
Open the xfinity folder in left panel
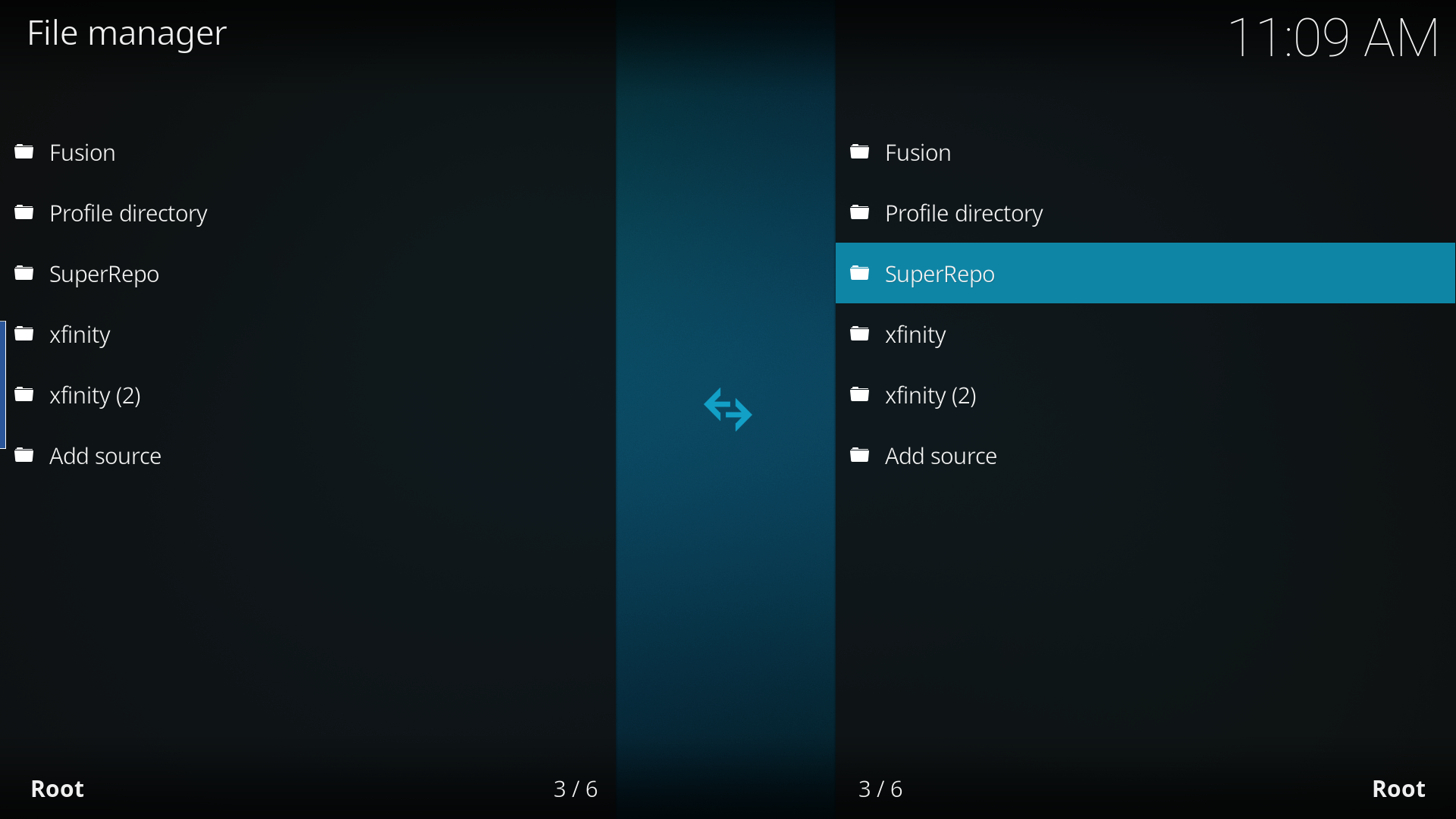(x=81, y=334)
